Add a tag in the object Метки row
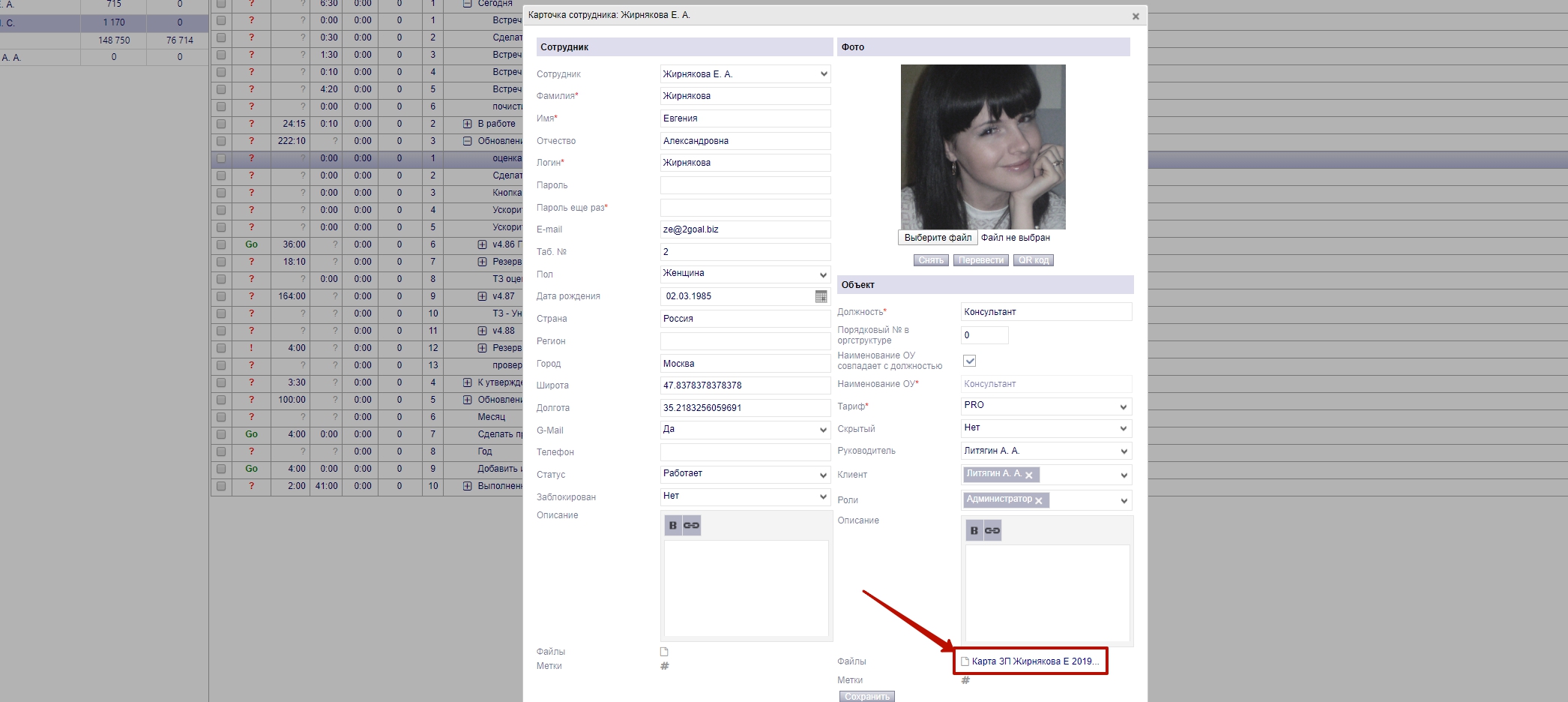The image size is (1568, 702). 965,680
